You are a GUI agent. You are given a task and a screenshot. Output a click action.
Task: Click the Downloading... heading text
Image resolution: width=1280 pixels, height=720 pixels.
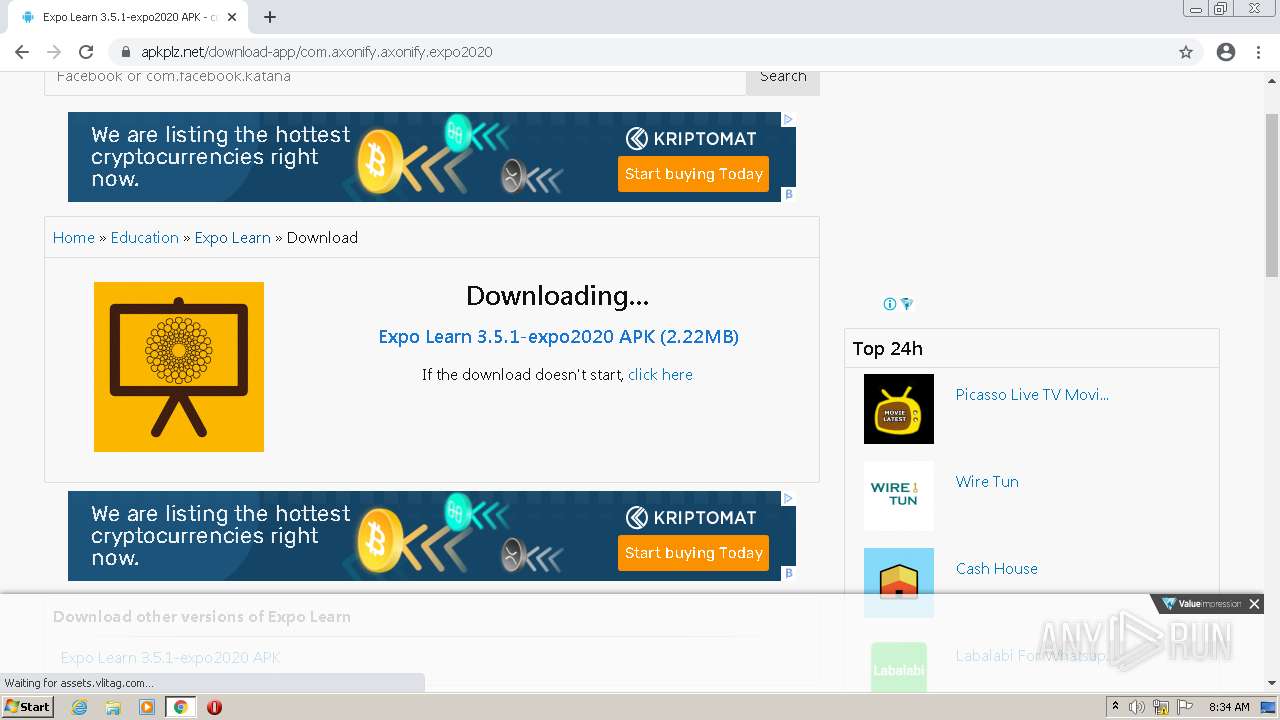(x=558, y=296)
